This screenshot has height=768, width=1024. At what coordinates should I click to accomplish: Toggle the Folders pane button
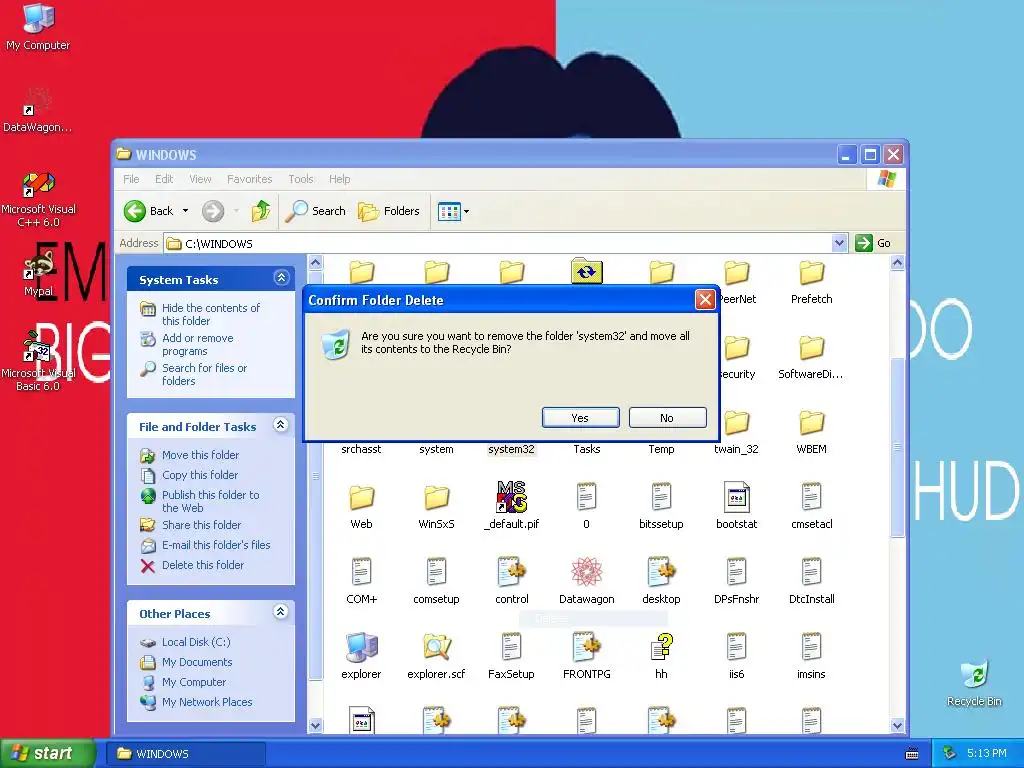(389, 211)
